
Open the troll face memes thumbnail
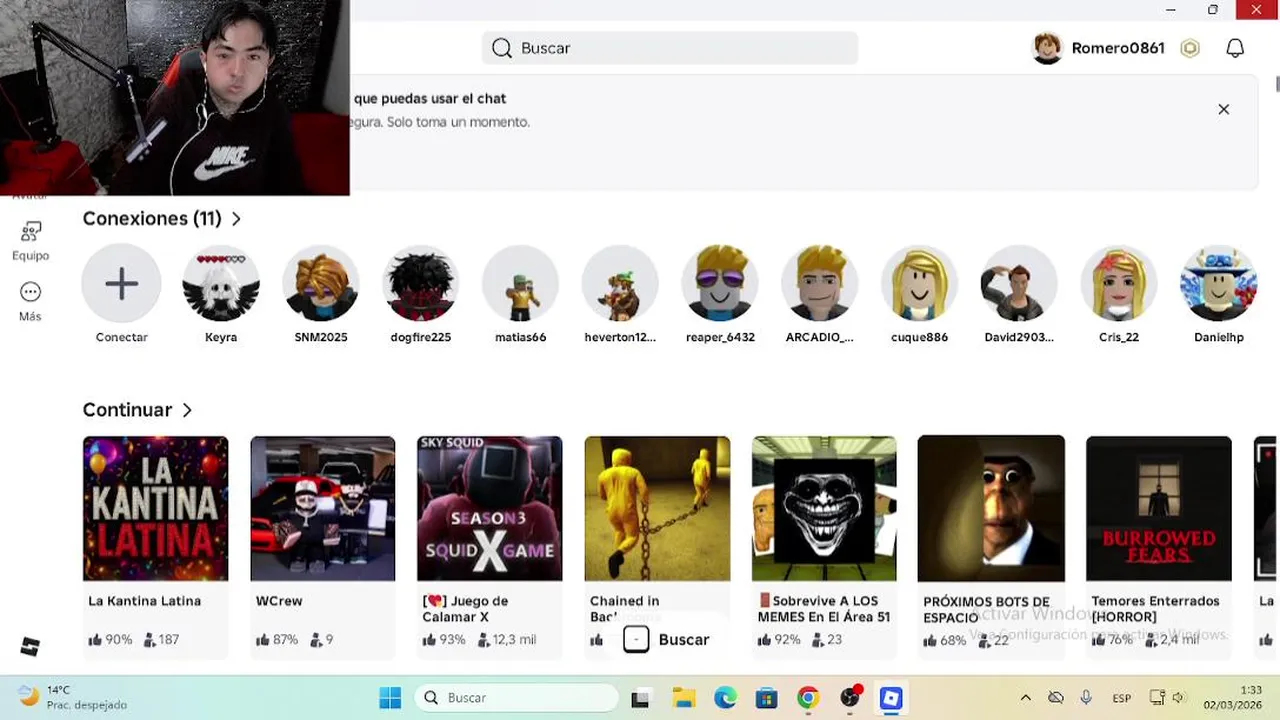click(x=824, y=508)
